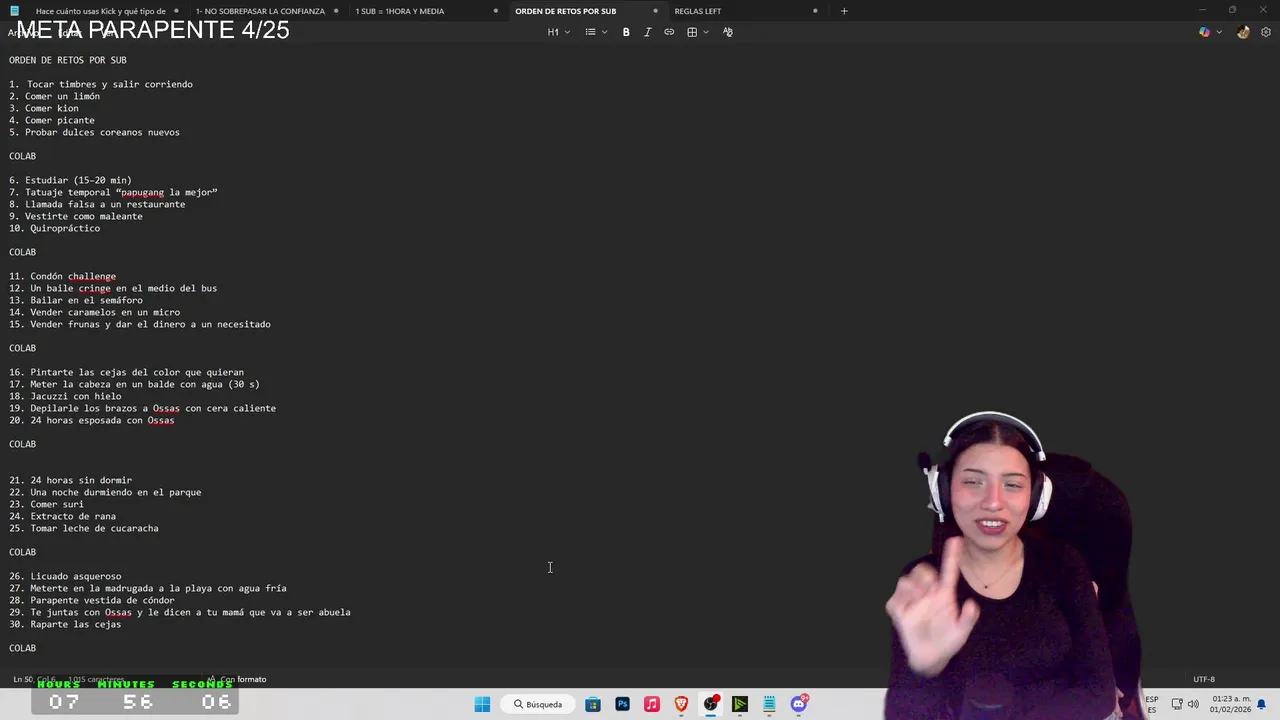Click line '10. Quiropráctico'
Viewport: 1280px width, 720px height.
point(54,228)
